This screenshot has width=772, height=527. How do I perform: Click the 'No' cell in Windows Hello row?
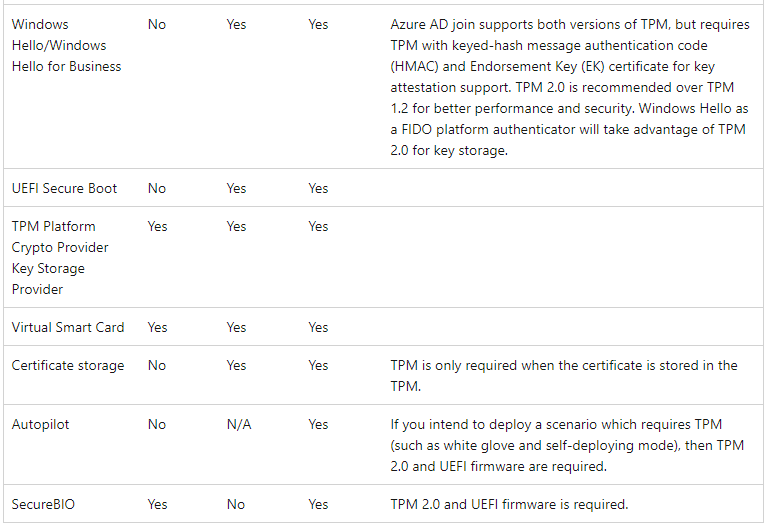157,24
